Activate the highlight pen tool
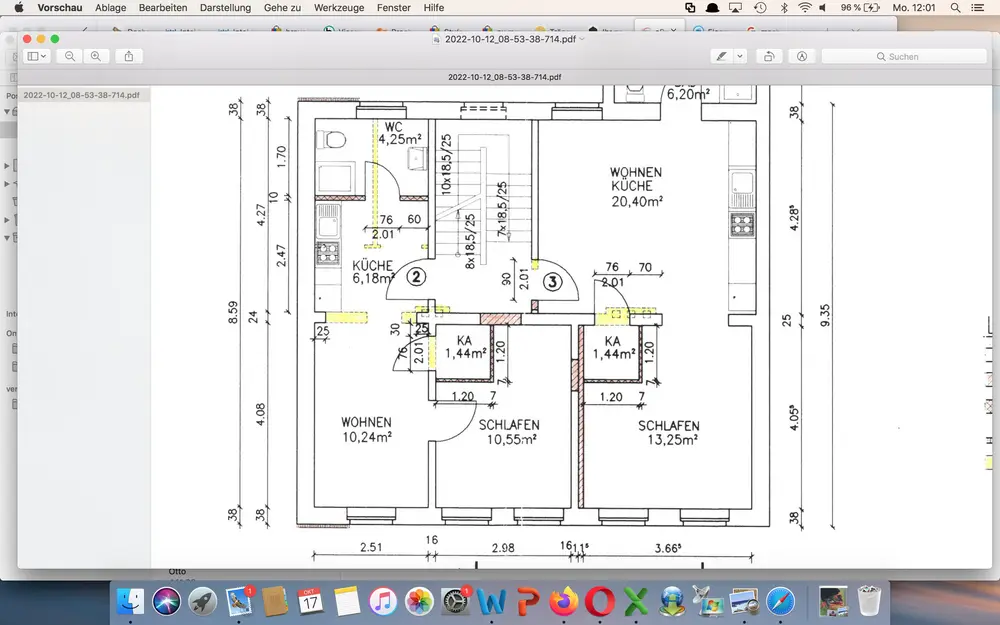The width and height of the screenshot is (1000, 625). tap(721, 56)
